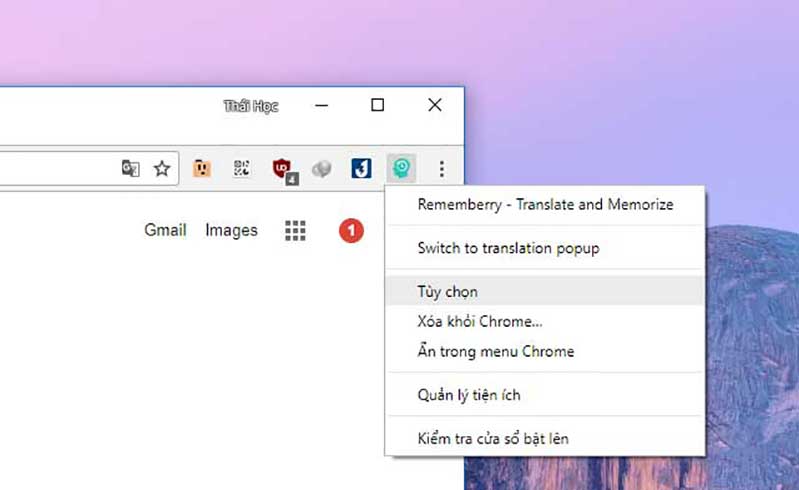Minimize the Chrome window
This screenshot has width=799, height=490.
[322, 105]
